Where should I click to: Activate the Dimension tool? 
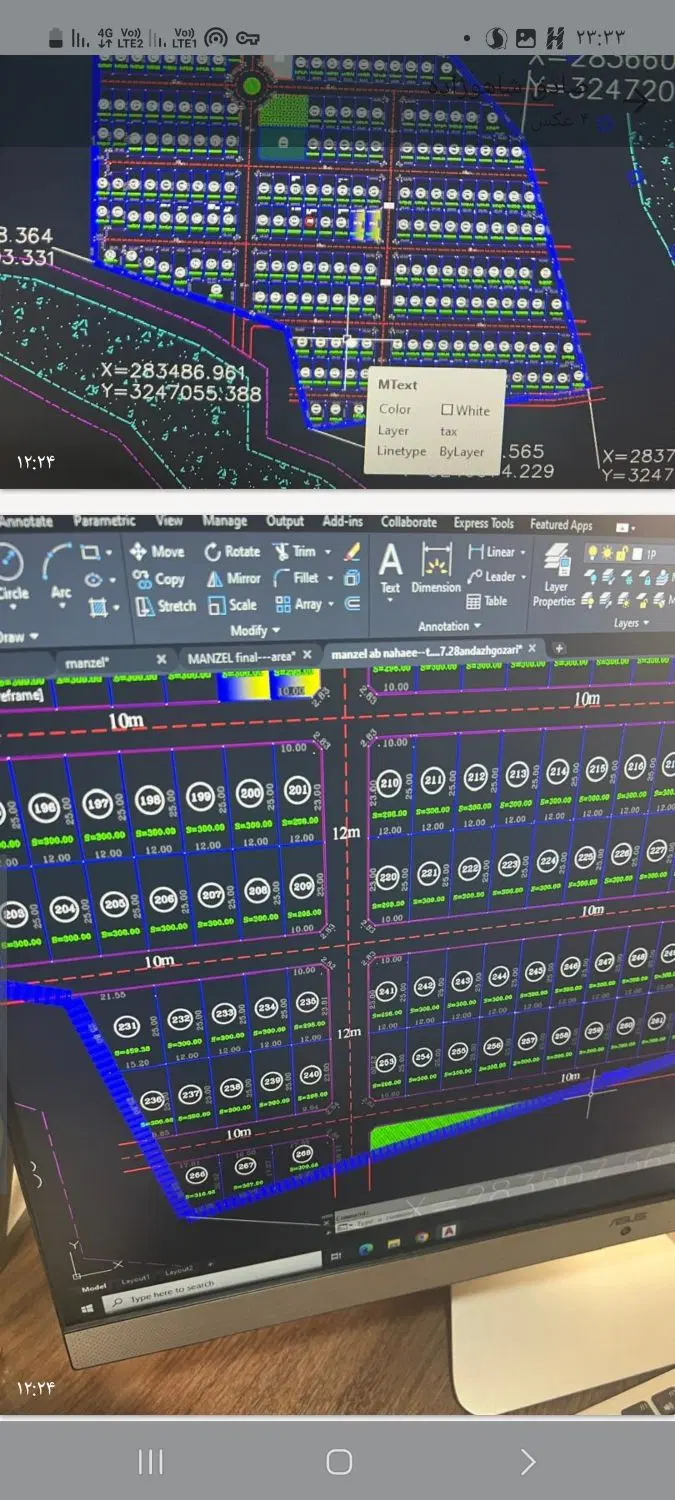click(437, 570)
